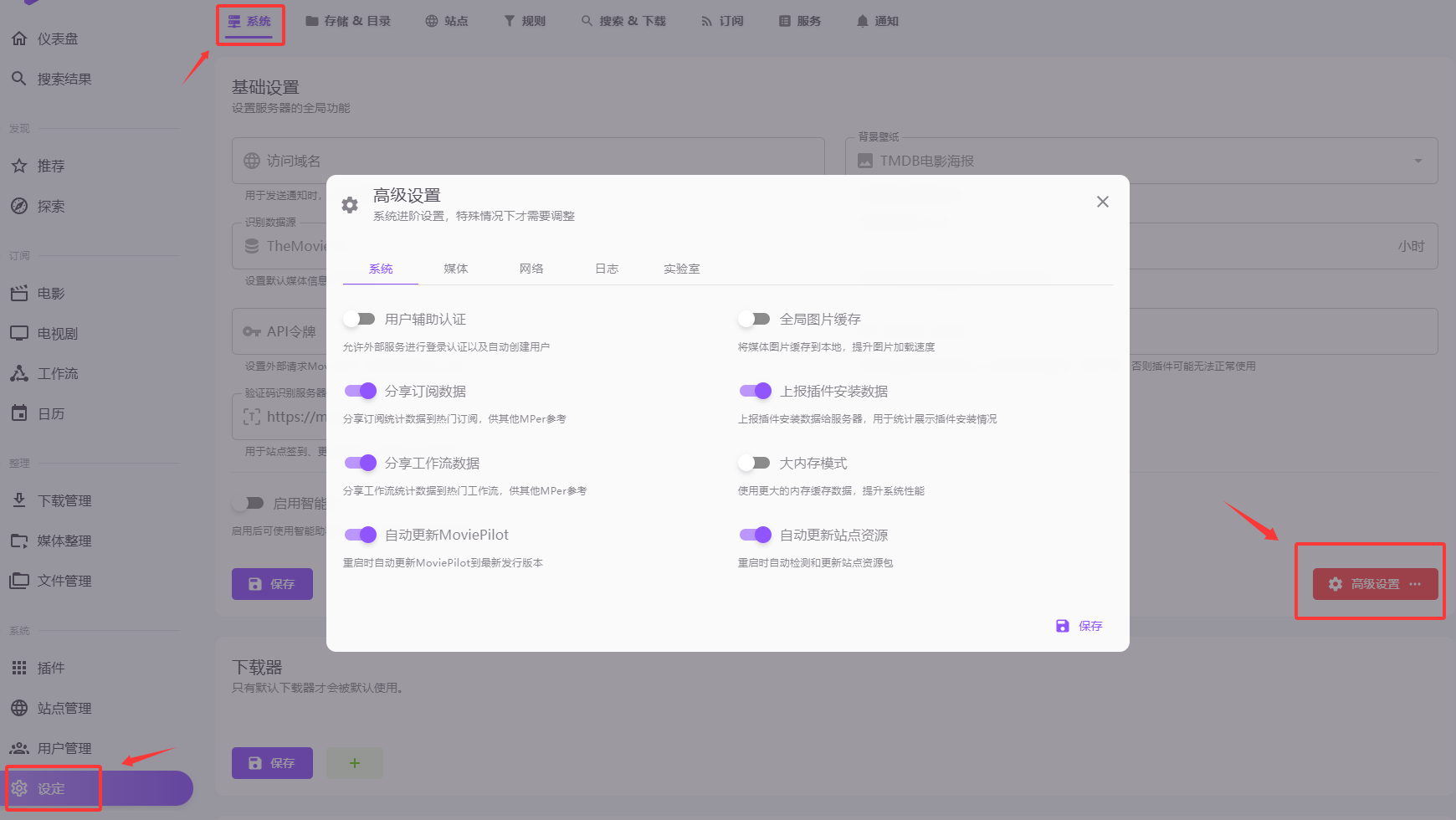Open 插件 plugins grid icon
This screenshot has height=820, width=1456.
coord(19,668)
